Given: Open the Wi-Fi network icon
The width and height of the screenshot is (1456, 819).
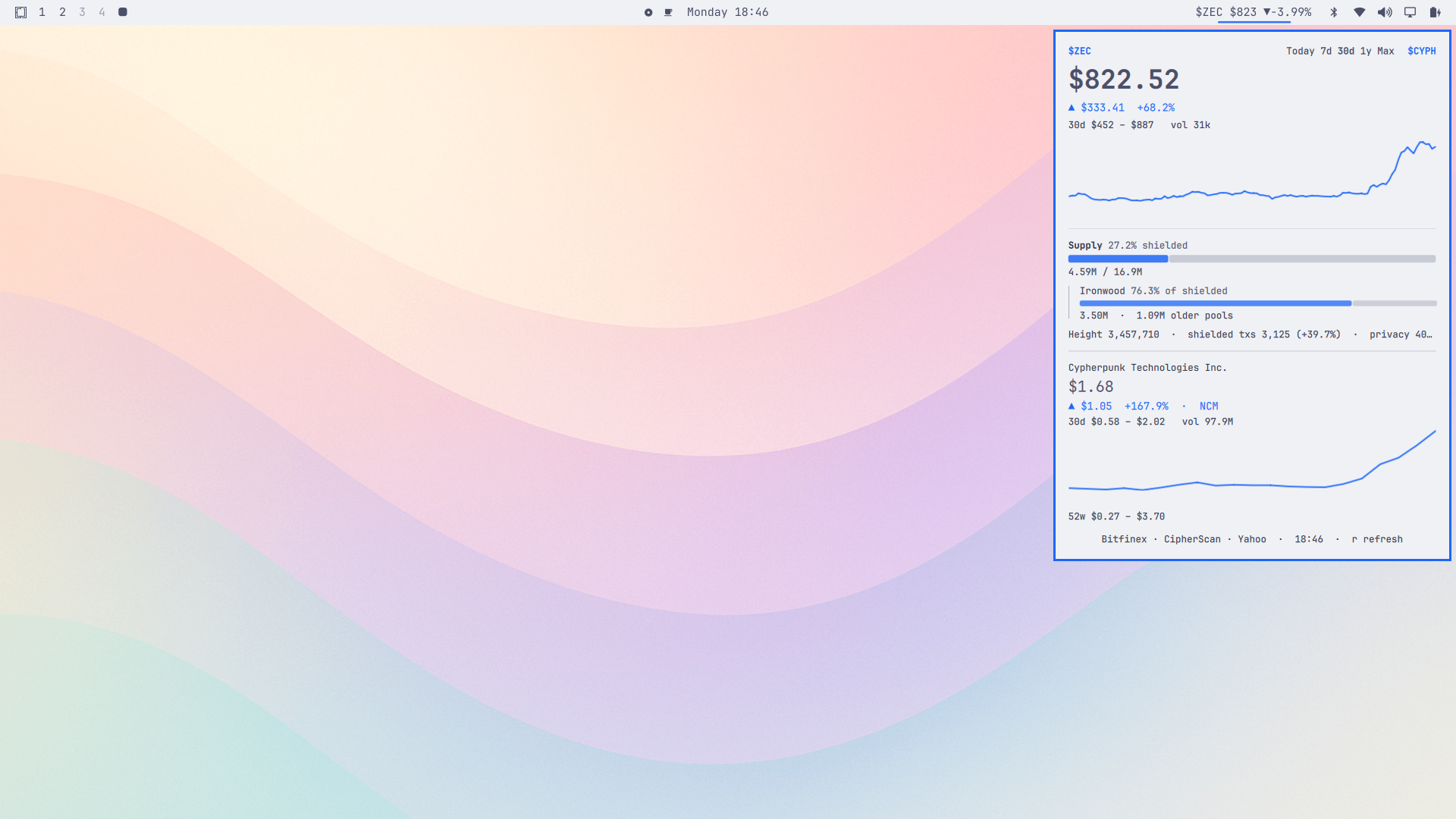Looking at the screenshot, I should (x=1360, y=12).
